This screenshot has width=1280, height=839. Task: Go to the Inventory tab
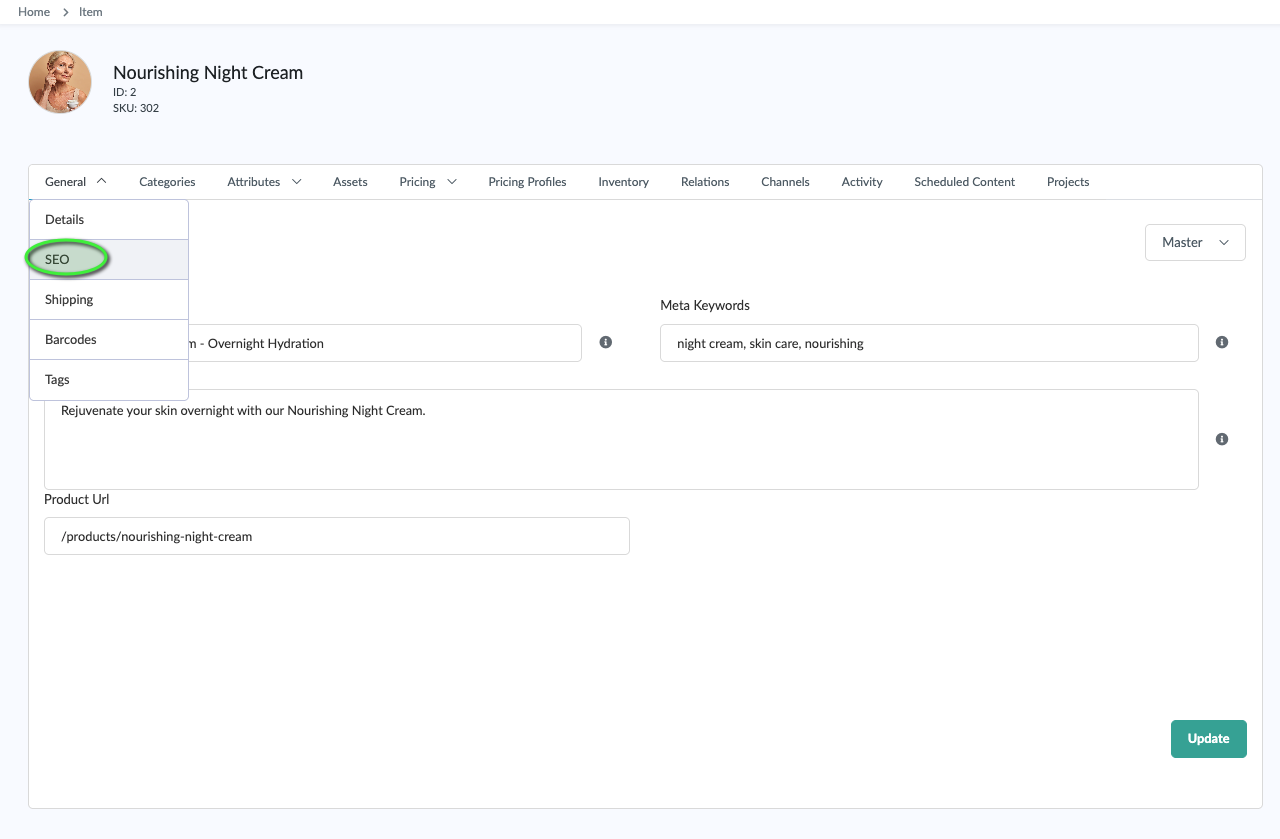(x=623, y=182)
